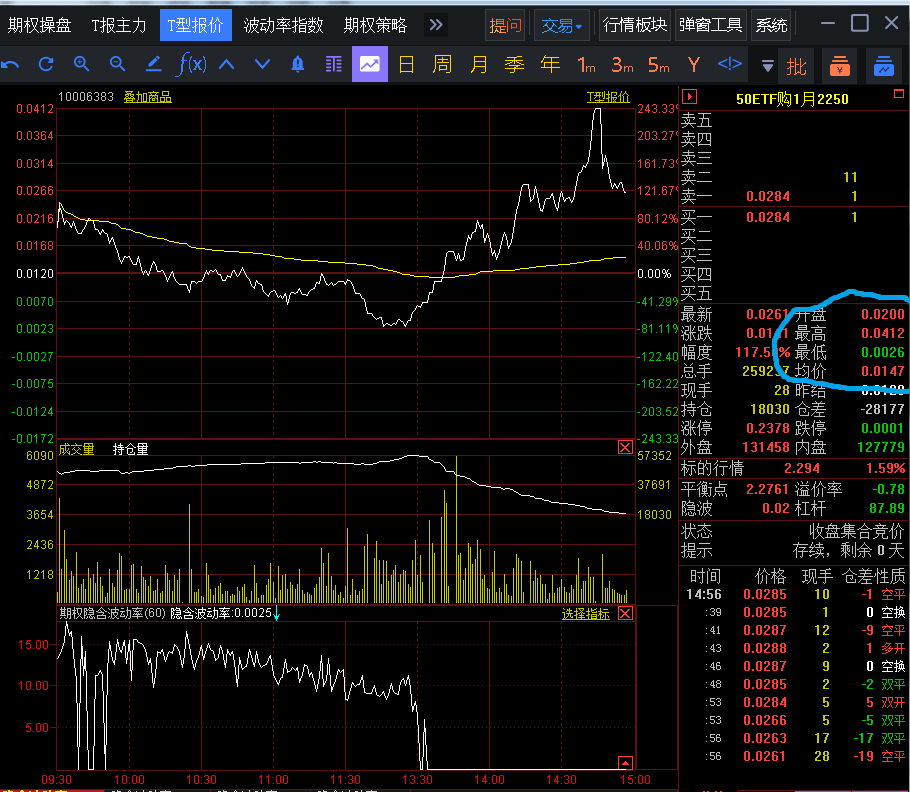Viewport: 910px width, 792px height.
Task: Click the zoom in magnifier icon
Action: 82,64
